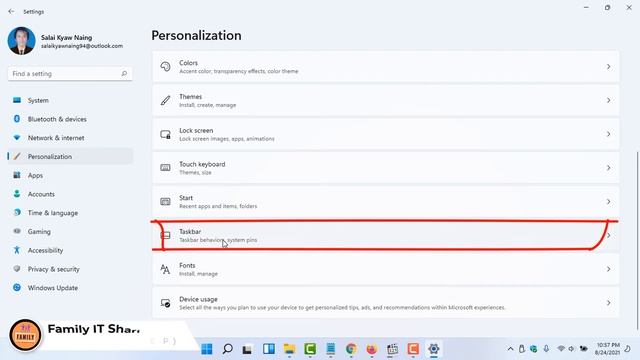The image size is (640, 360).
Task: Expand the Fonts row chevron
Action: coord(608,269)
